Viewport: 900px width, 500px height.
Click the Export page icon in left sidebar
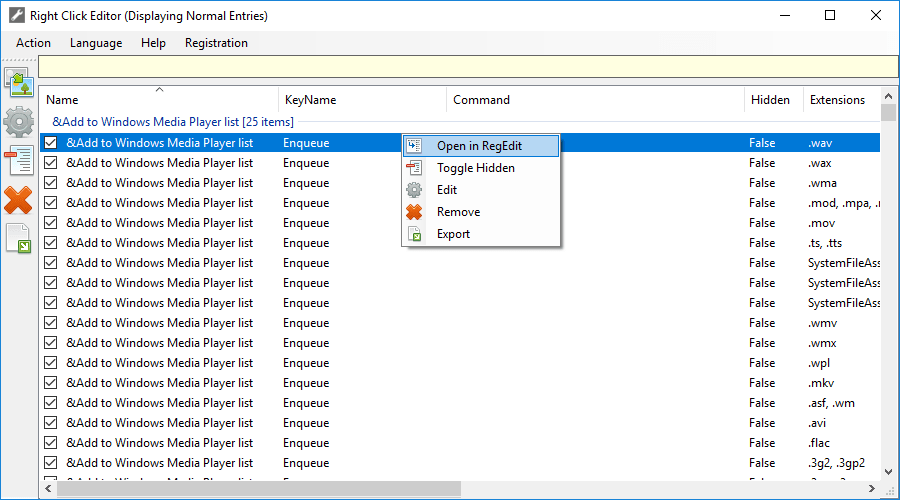(x=19, y=238)
